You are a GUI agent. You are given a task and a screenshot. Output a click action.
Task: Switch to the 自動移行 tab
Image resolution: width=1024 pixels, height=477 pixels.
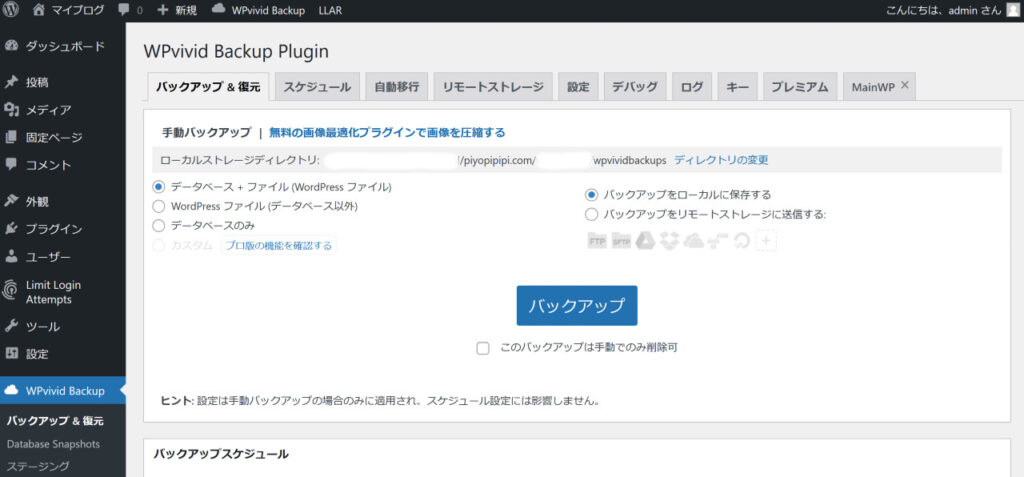[x=396, y=87]
